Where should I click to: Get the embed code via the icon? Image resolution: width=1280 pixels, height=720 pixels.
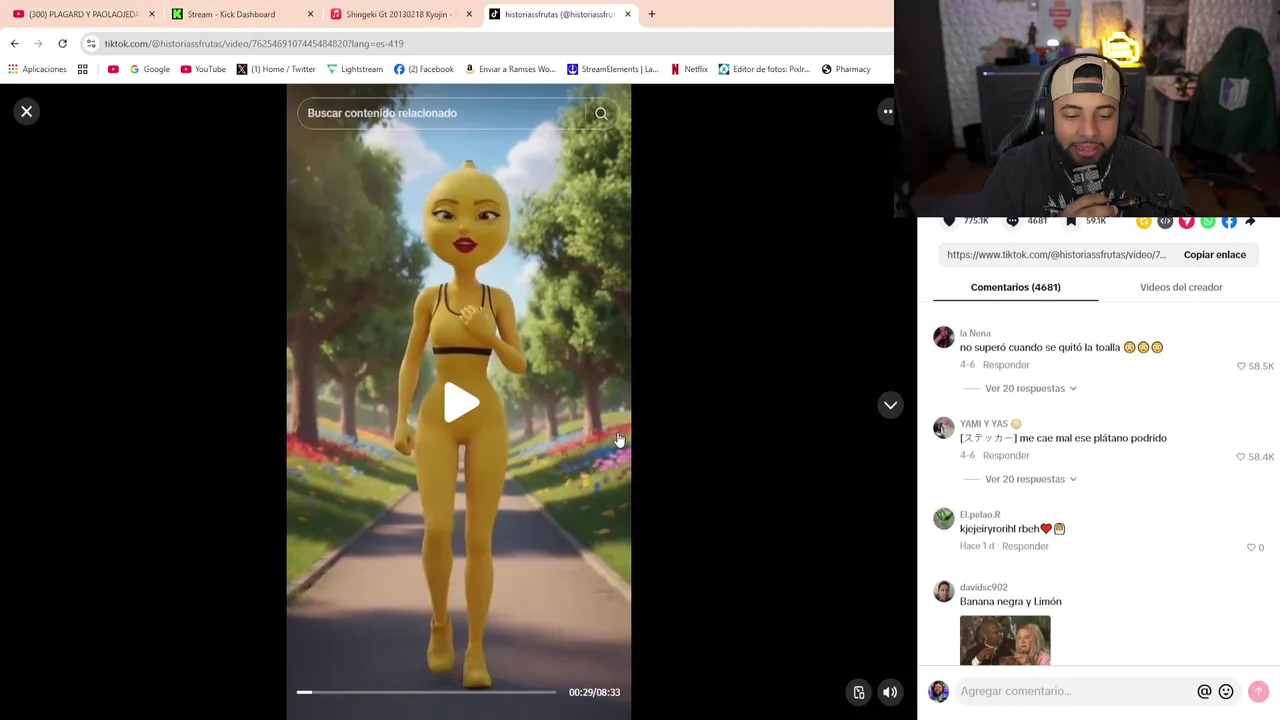tap(1165, 221)
